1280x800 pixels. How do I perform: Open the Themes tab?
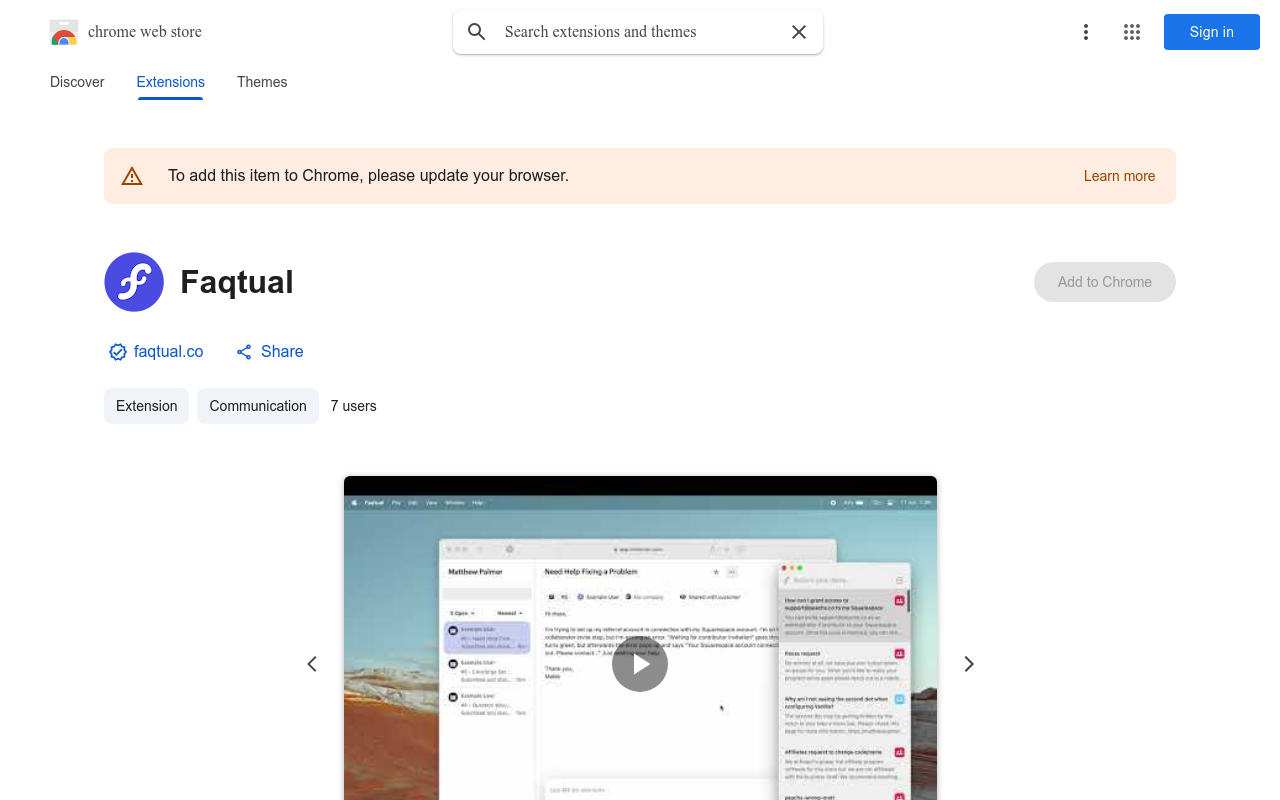coord(262,82)
